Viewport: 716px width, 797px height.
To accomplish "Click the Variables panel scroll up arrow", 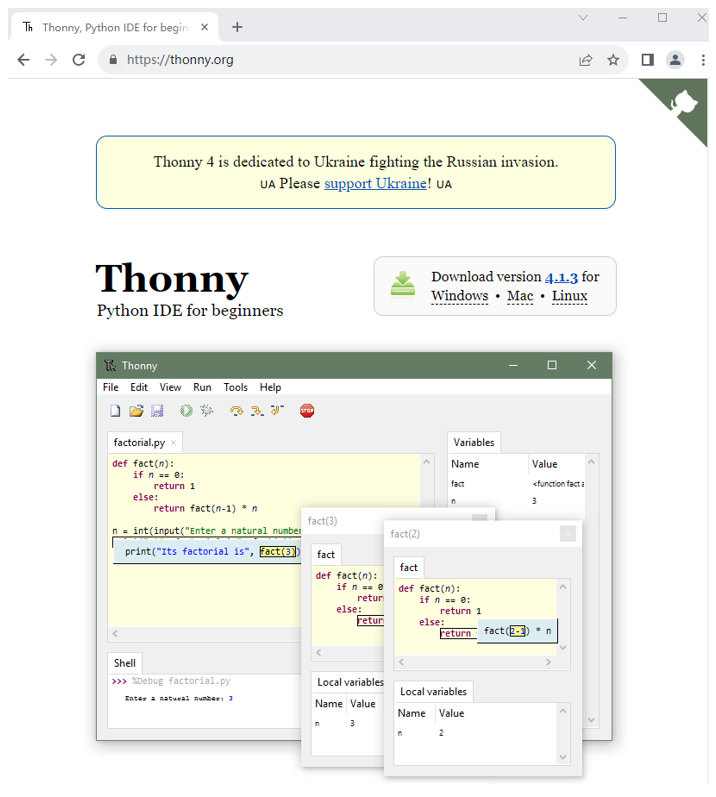I will click(x=591, y=462).
